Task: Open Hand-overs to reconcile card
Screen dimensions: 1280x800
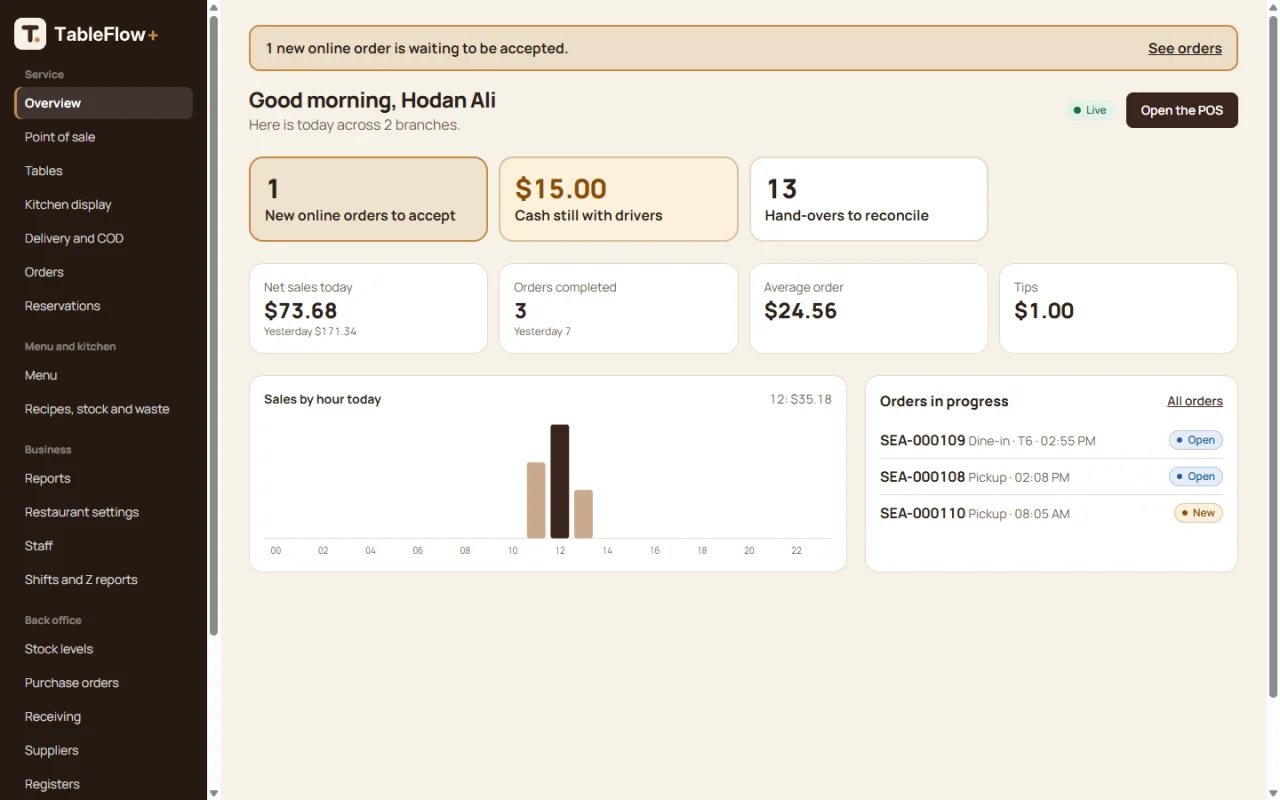Action: [869, 199]
